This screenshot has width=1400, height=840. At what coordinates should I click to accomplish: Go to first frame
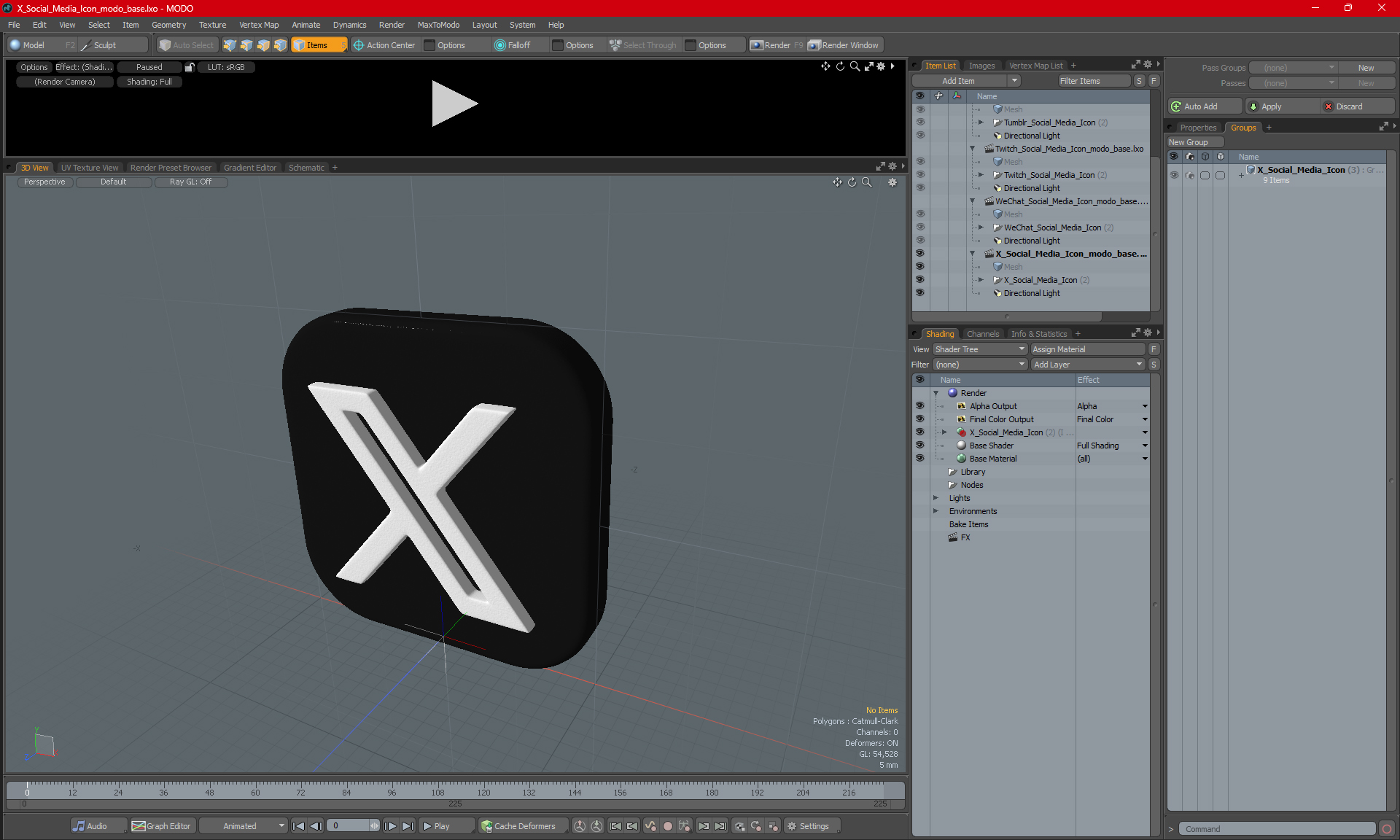(298, 826)
